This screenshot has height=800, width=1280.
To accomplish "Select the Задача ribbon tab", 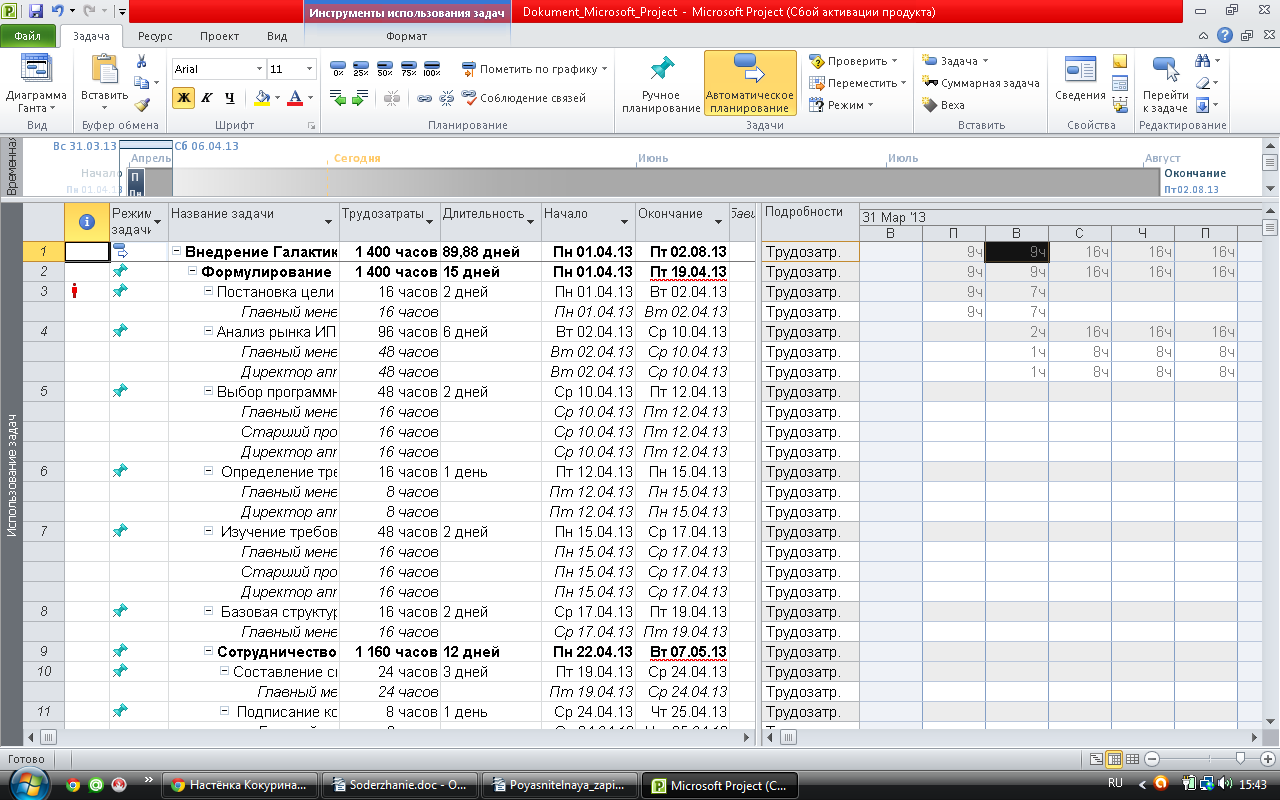I will (x=92, y=36).
